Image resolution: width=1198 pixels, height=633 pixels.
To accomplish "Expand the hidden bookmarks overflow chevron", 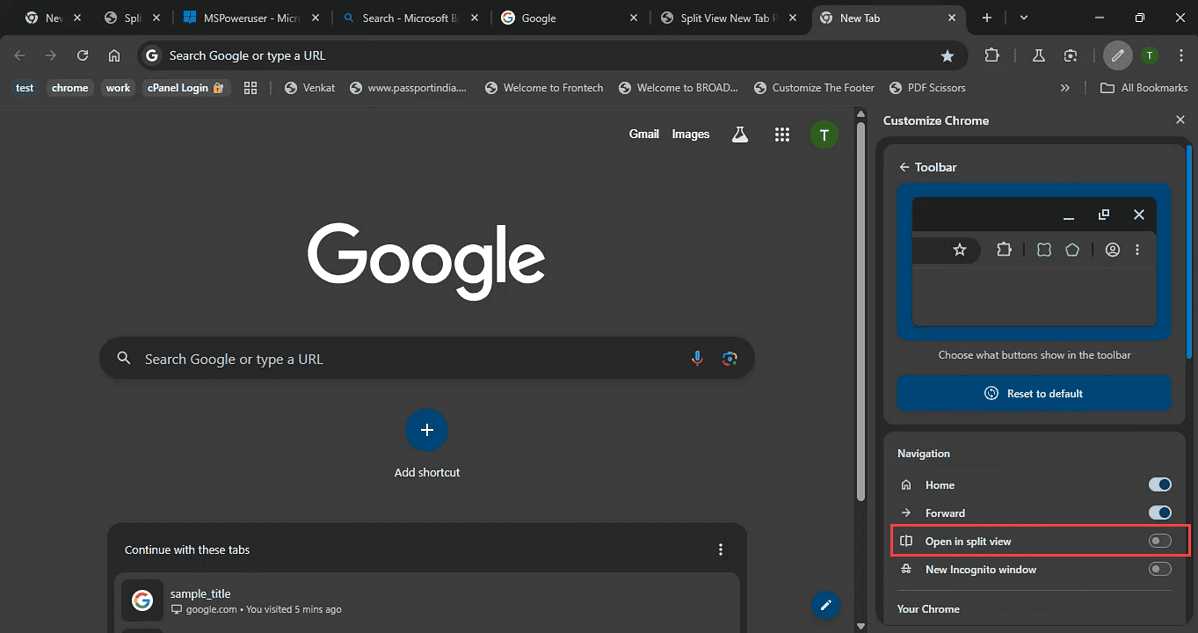I will click(1065, 88).
